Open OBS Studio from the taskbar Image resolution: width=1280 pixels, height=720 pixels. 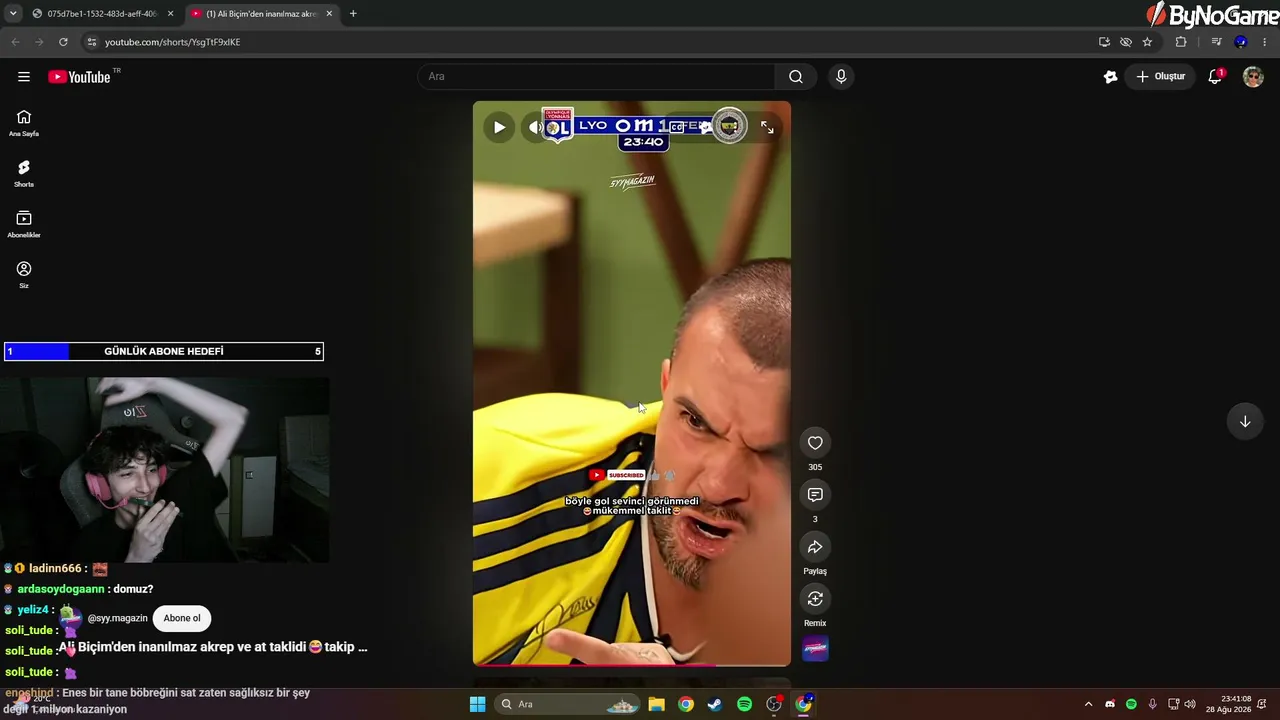click(x=774, y=704)
